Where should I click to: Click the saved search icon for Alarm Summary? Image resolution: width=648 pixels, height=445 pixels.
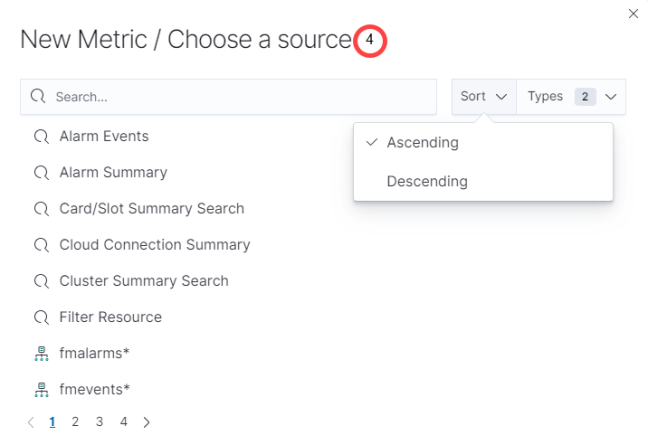(x=41, y=172)
